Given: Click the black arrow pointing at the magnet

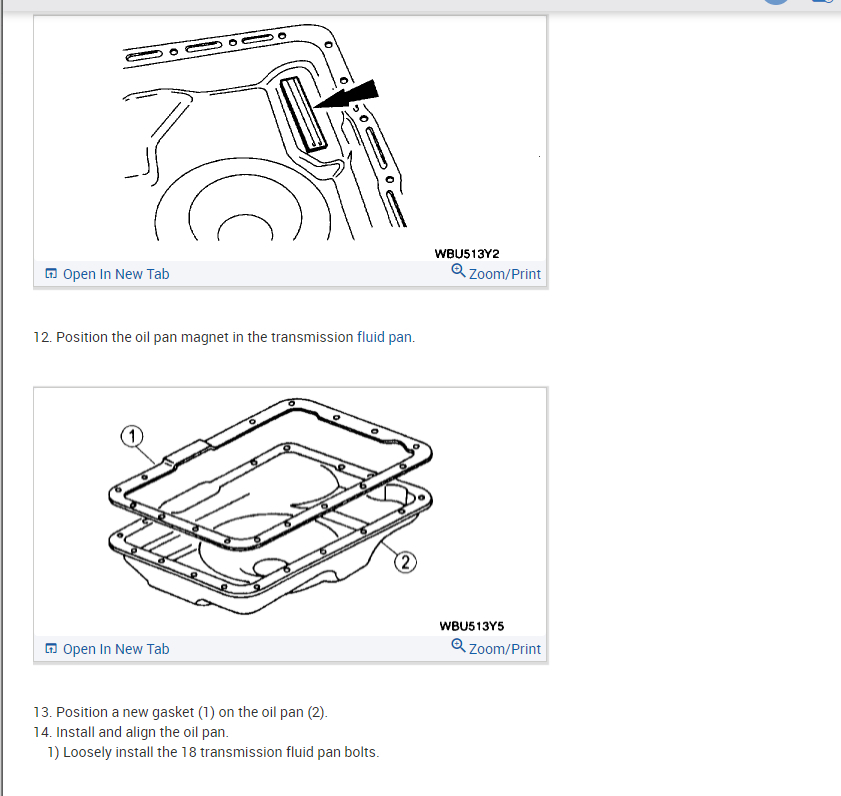Looking at the screenshot, I should (x=346, y=95).
